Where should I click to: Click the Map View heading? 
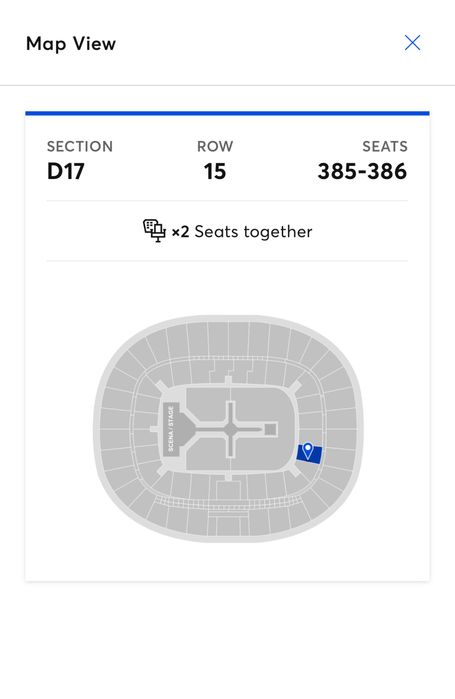coord(71,44)
